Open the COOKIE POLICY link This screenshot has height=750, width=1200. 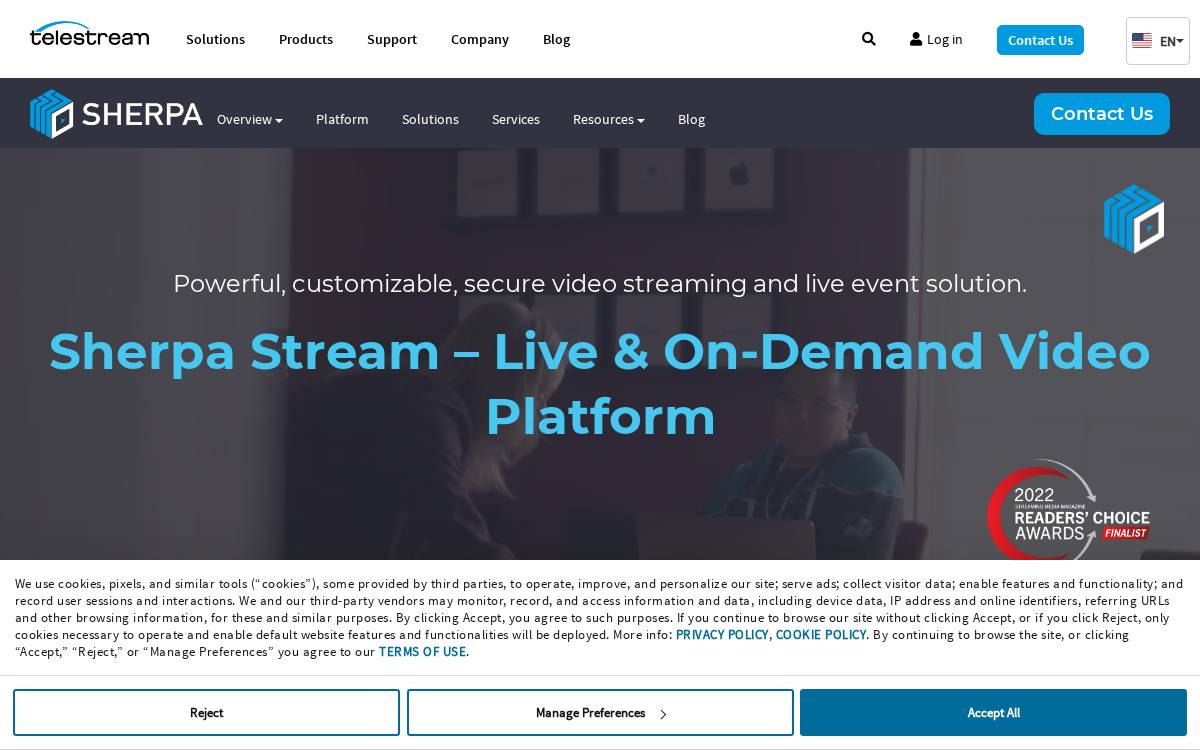pos(821,635)
